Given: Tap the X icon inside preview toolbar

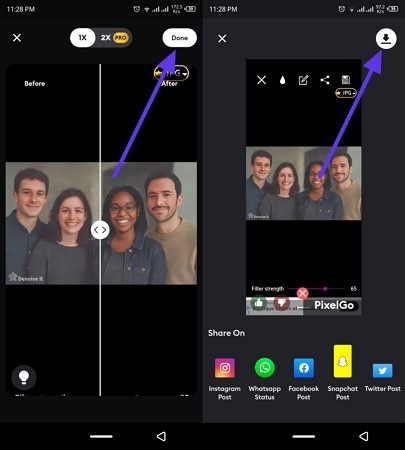Looking at the screenshot, I should 261,80.
